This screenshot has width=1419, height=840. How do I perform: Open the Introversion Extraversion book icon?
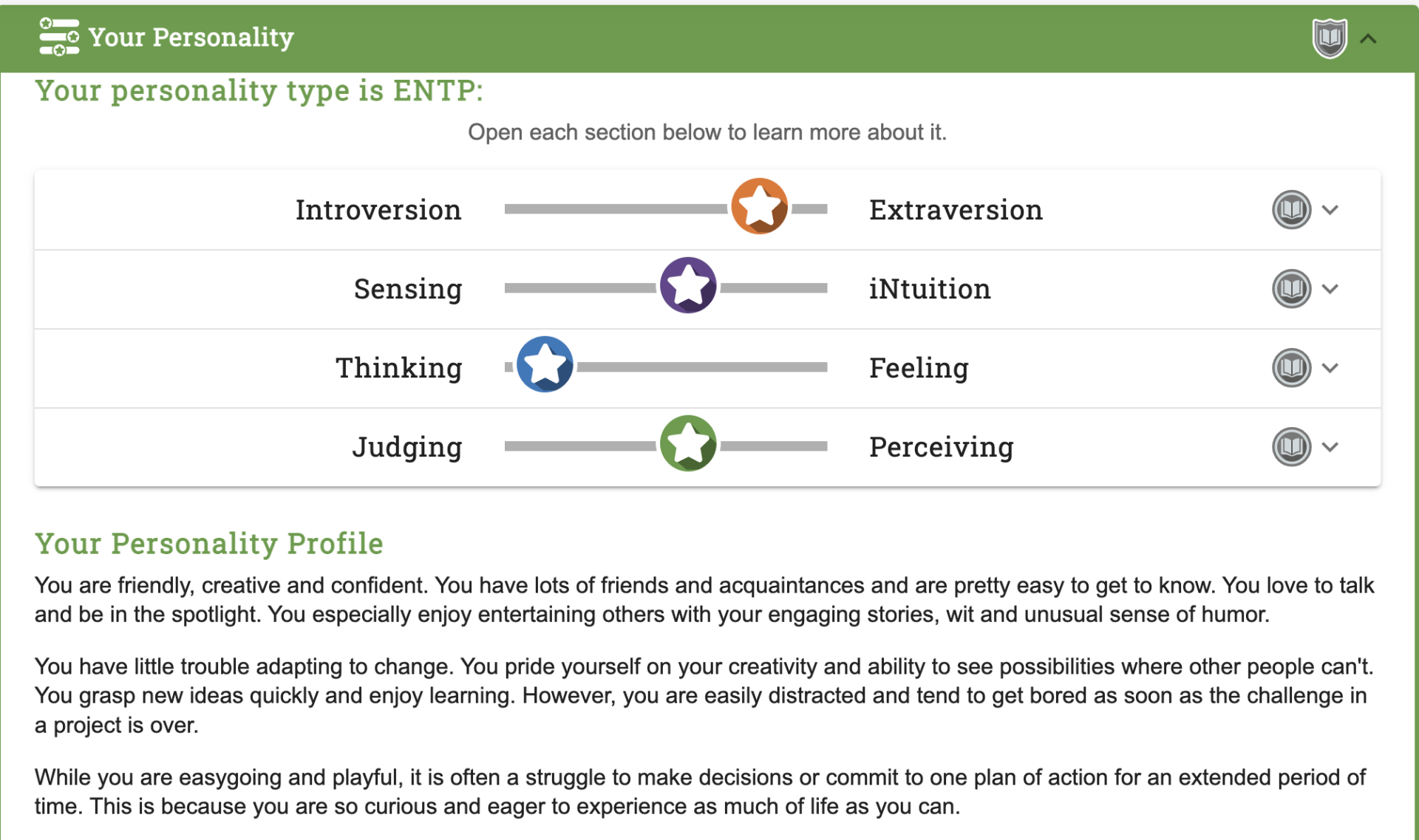(x=1291, y=210)
